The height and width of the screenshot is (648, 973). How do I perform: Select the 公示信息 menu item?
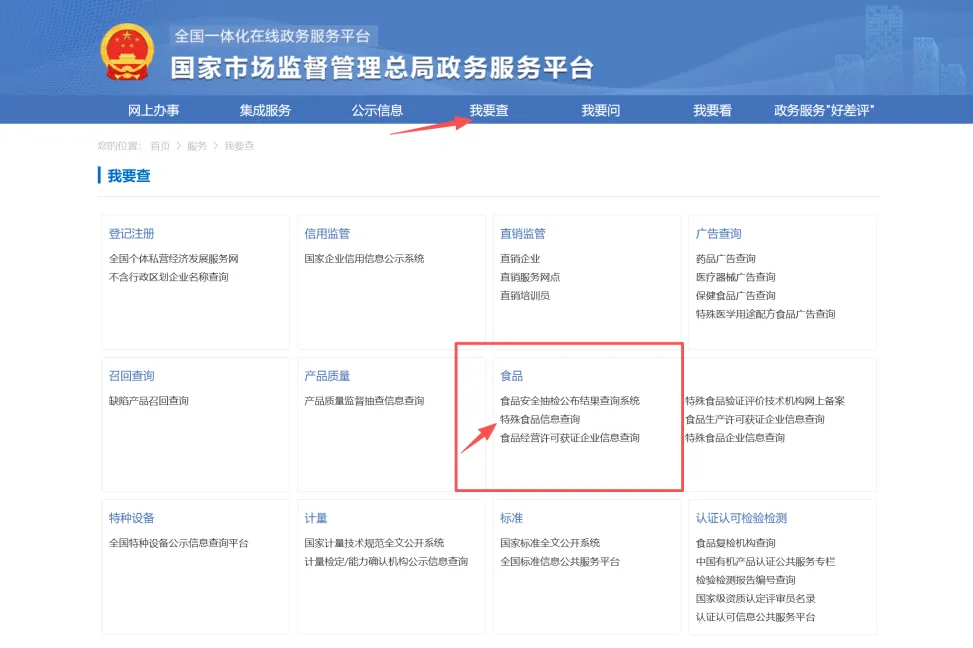[x=376, y=110]
